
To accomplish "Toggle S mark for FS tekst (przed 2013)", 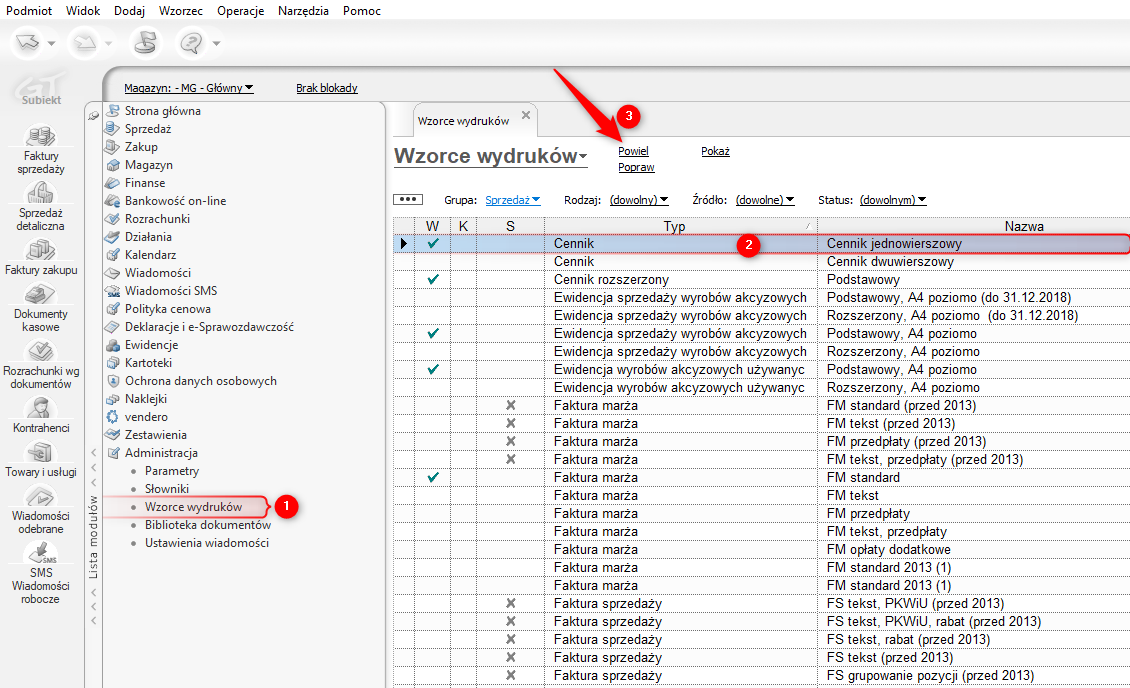I will pos(511,658).
